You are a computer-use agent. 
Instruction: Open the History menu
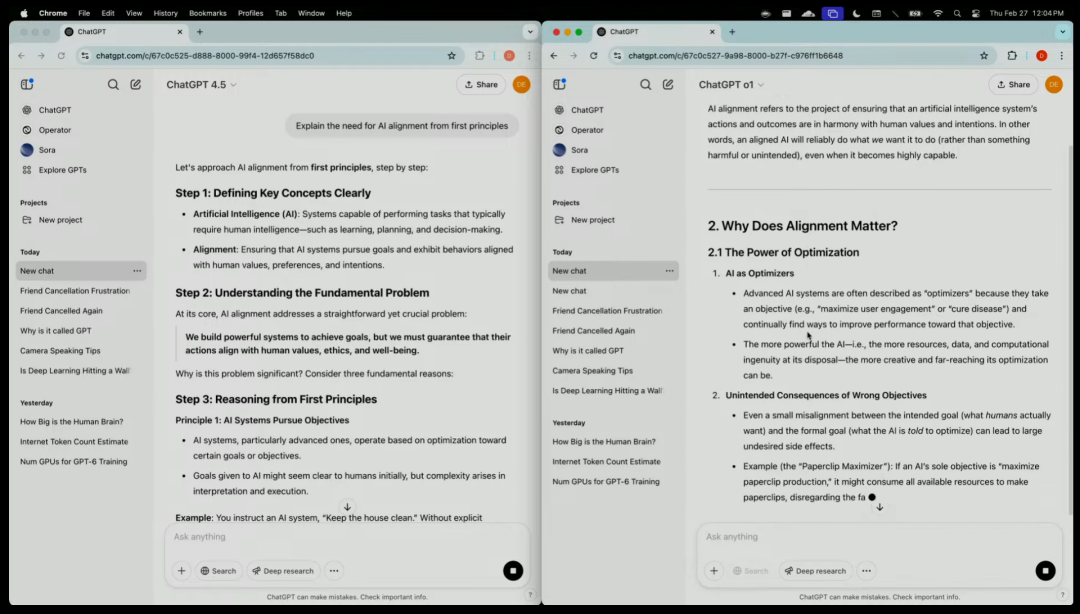click(165, 13)
